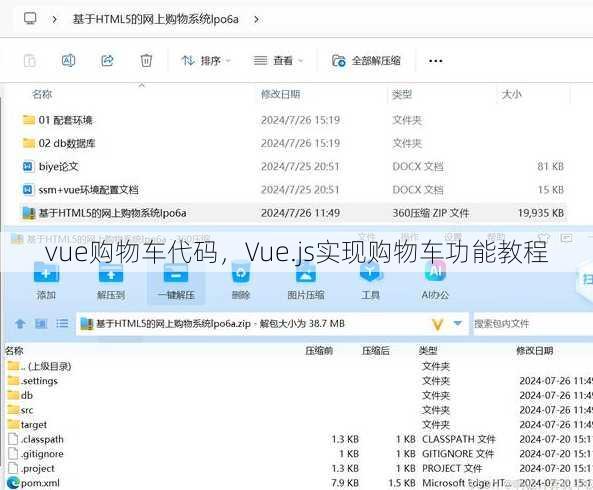Select the src folder in the archive

[21, 410]
